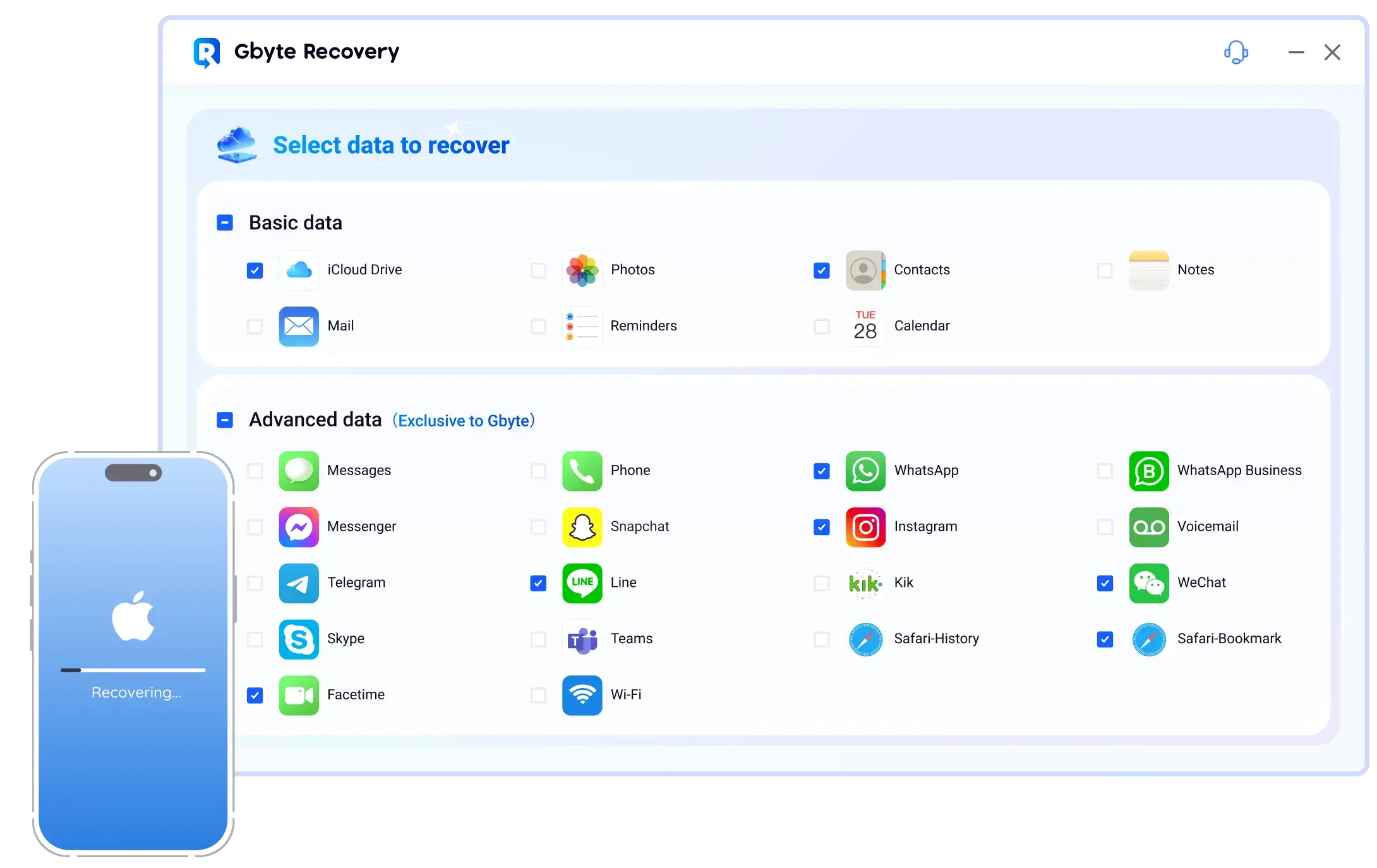Click the Telegram icon

(298, 583)
